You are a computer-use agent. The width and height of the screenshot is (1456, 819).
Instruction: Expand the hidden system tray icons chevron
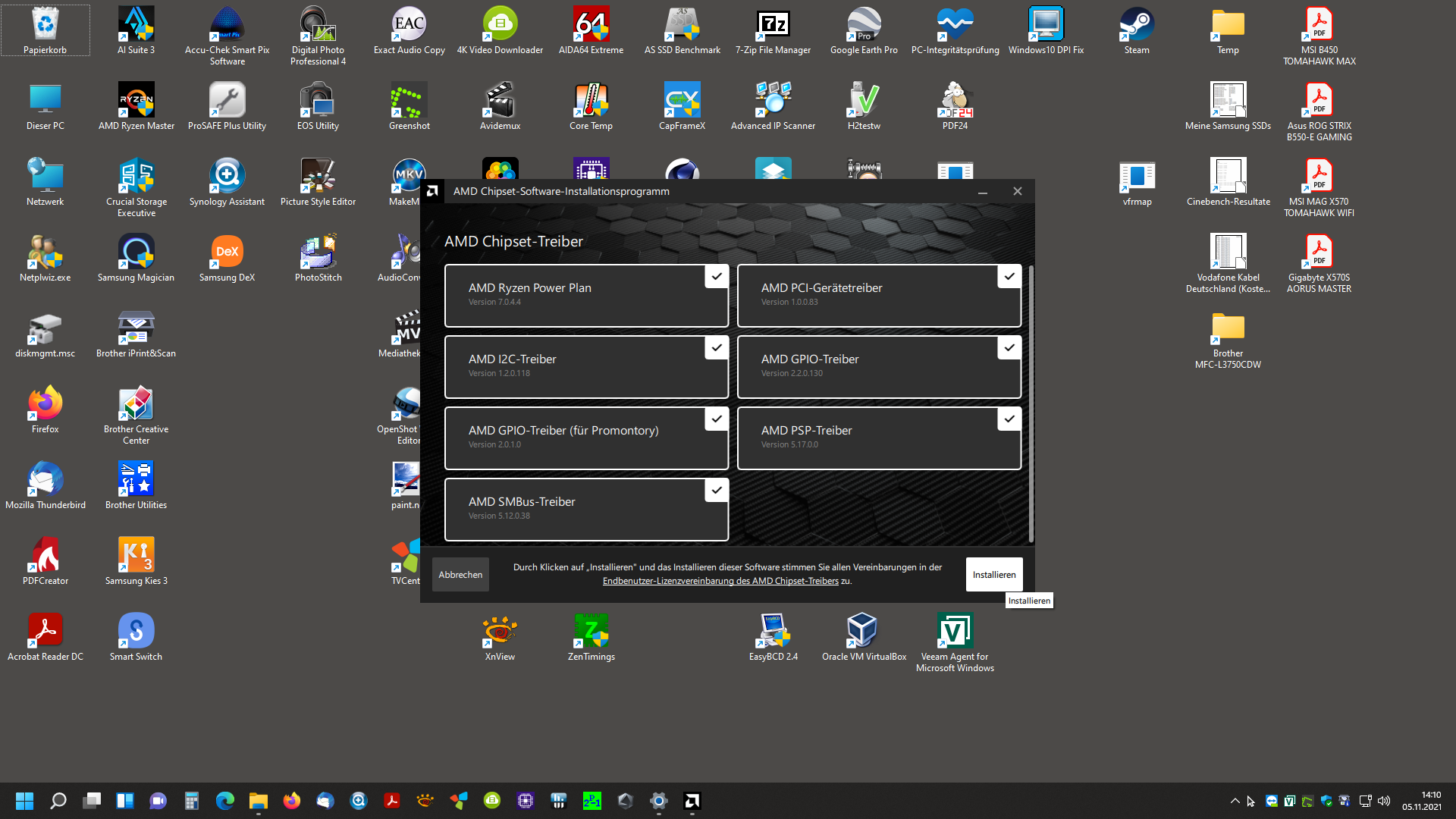(x=1235, y=801)
